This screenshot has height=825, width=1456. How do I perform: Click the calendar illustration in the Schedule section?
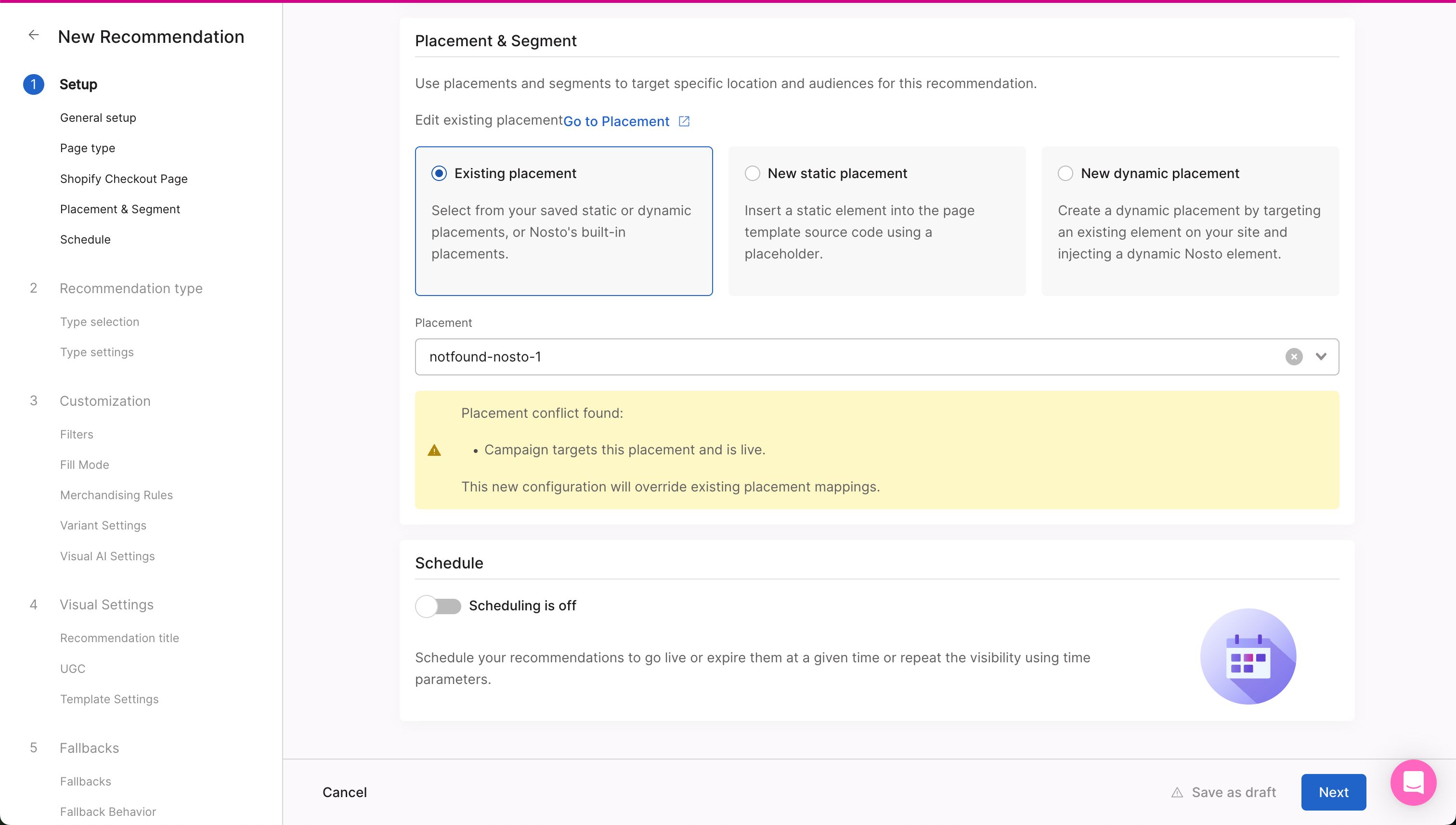click(1248, 656)
